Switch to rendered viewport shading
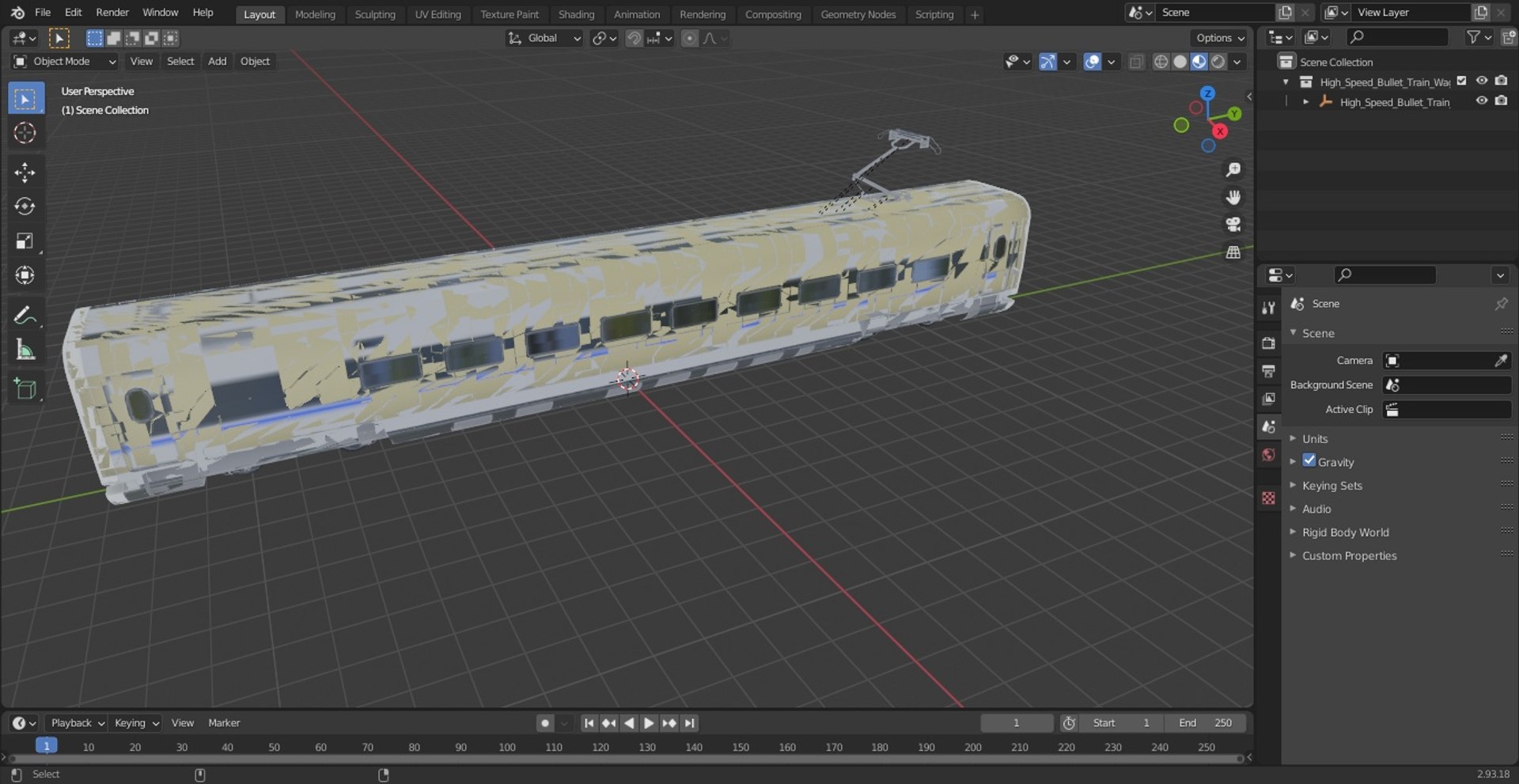This screenshot has height=784, width=1519. [1218, 62]
